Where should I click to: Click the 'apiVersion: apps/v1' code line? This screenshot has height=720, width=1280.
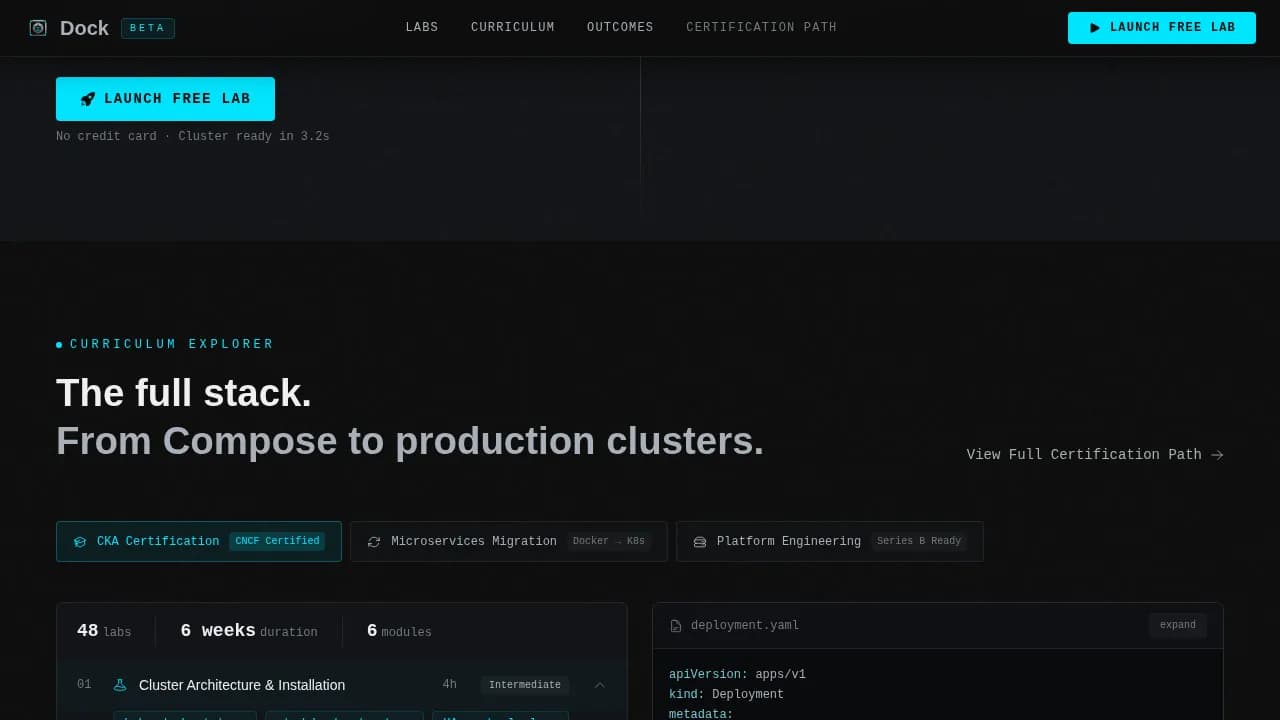(x=737, y=674)
